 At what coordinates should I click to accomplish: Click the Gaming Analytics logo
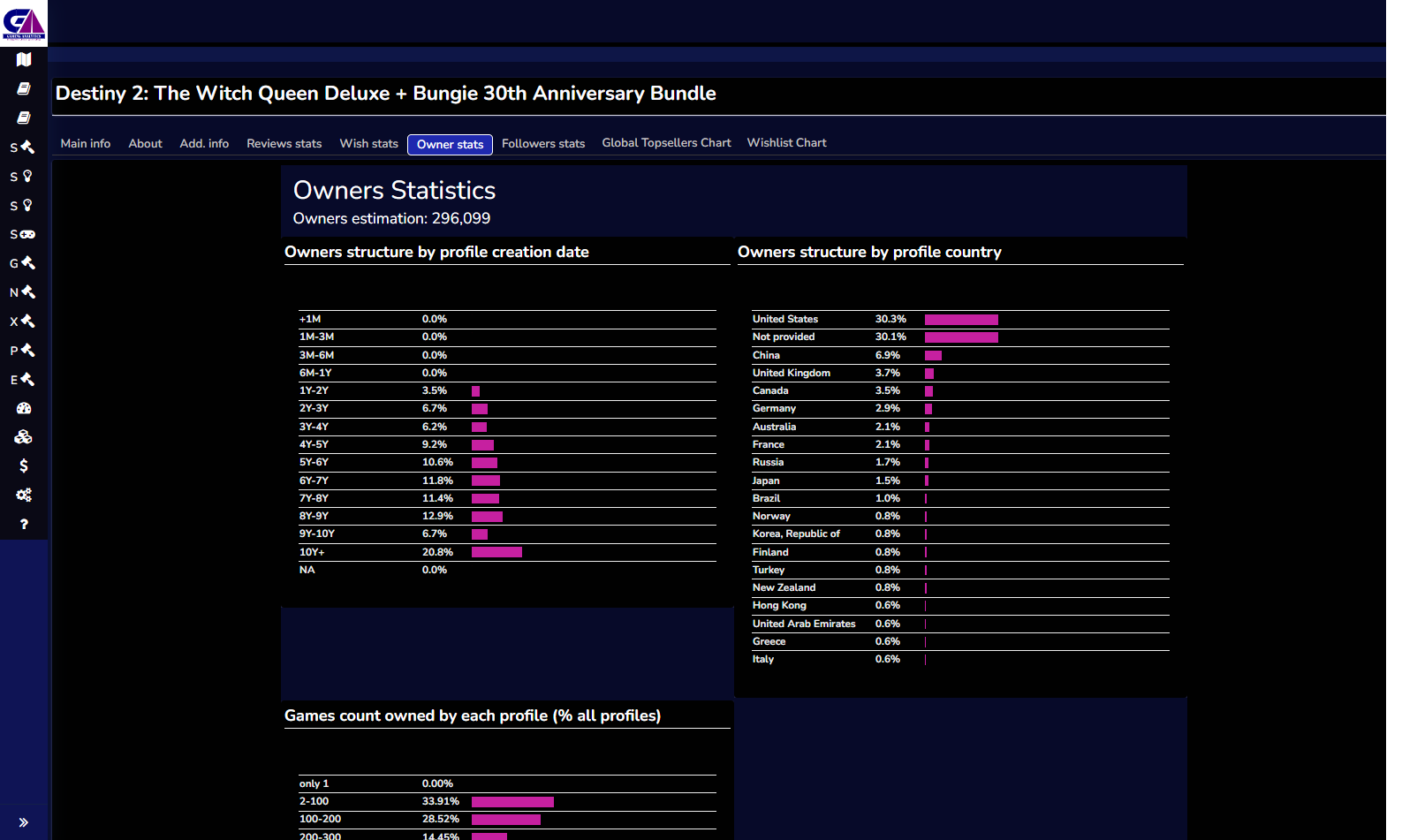(x=24, y=23)
